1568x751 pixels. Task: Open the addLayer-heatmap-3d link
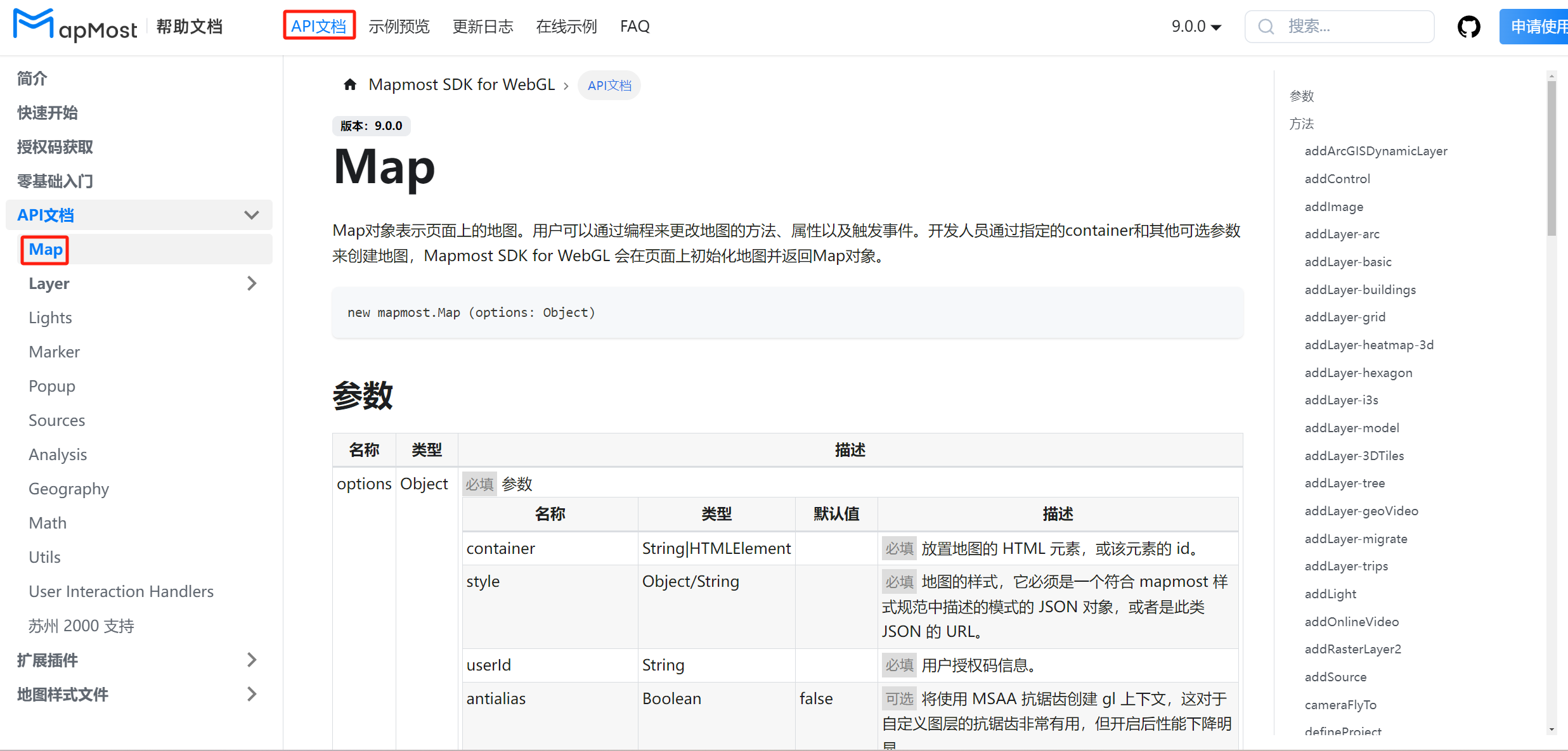pos(1369,344)
